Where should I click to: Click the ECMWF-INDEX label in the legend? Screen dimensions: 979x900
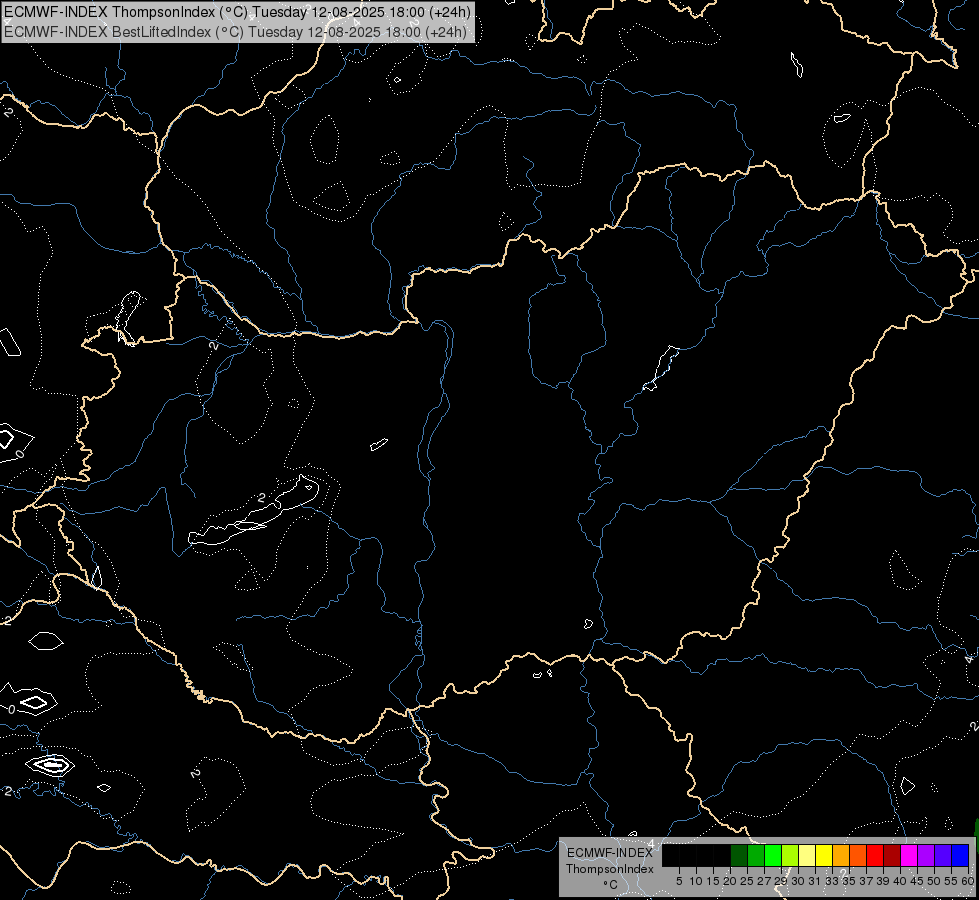(610, 853)
